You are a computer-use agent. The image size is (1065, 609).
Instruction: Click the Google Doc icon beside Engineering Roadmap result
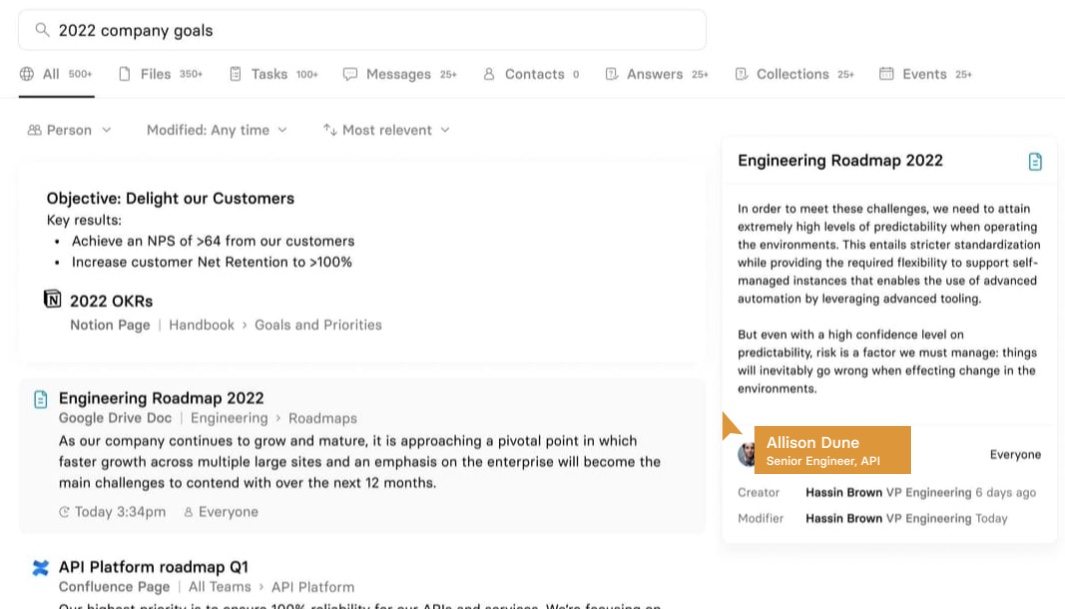click(41, 399)
